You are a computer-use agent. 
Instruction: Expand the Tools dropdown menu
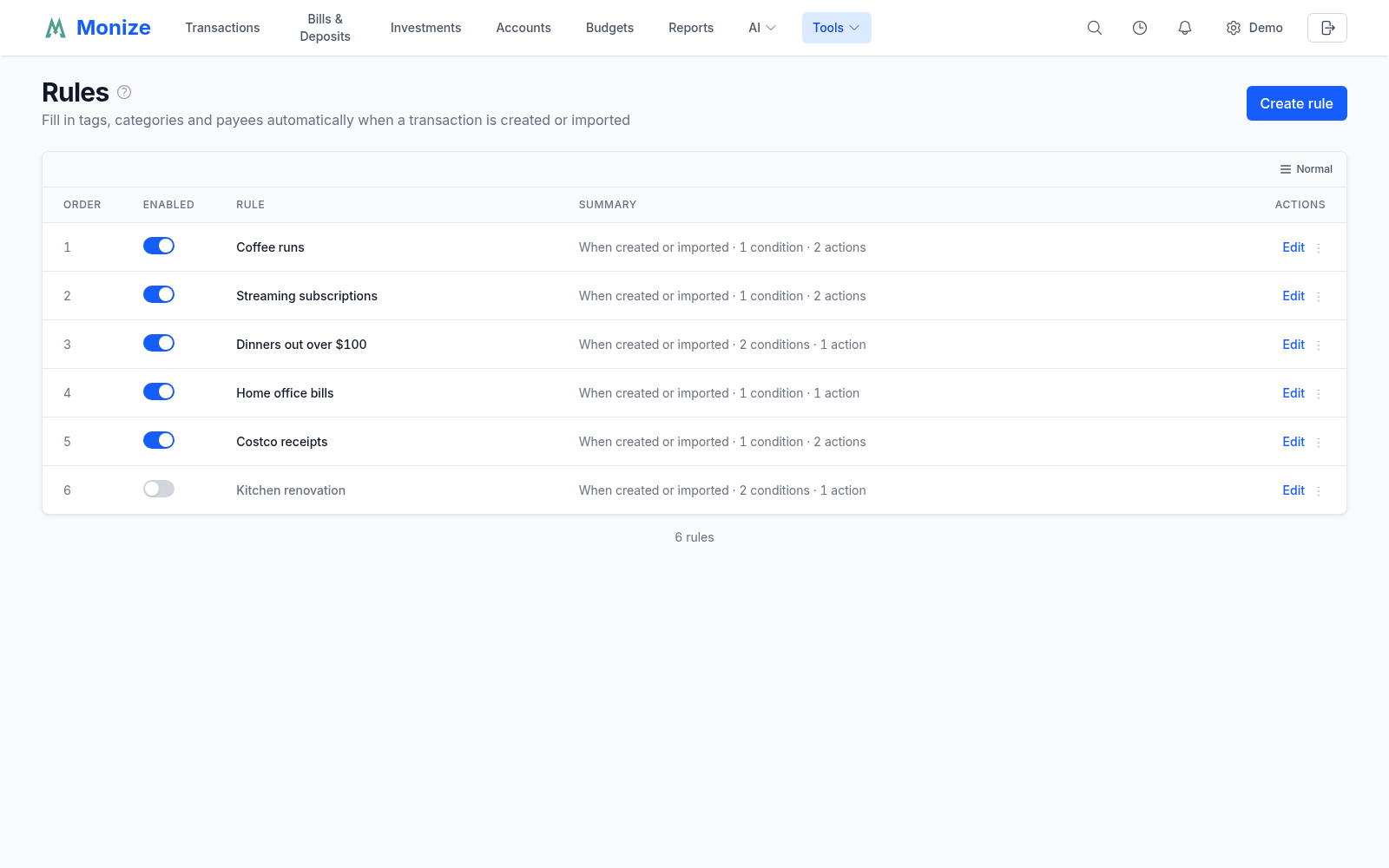(x=836, y=28)
